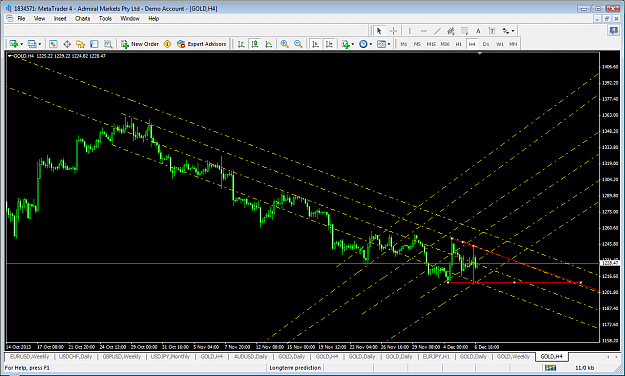Switch to the EURJPY,H1 chart tab
This screenshot has width=625, height=376.
[x=436, y=356]
